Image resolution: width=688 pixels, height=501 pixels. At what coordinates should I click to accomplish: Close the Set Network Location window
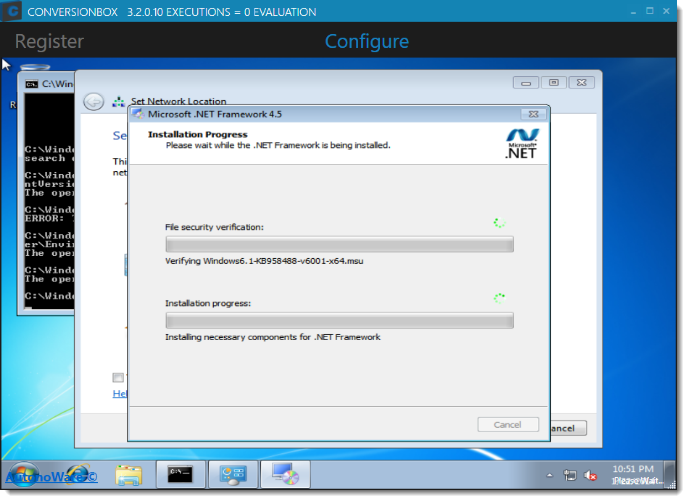(581, 82)
